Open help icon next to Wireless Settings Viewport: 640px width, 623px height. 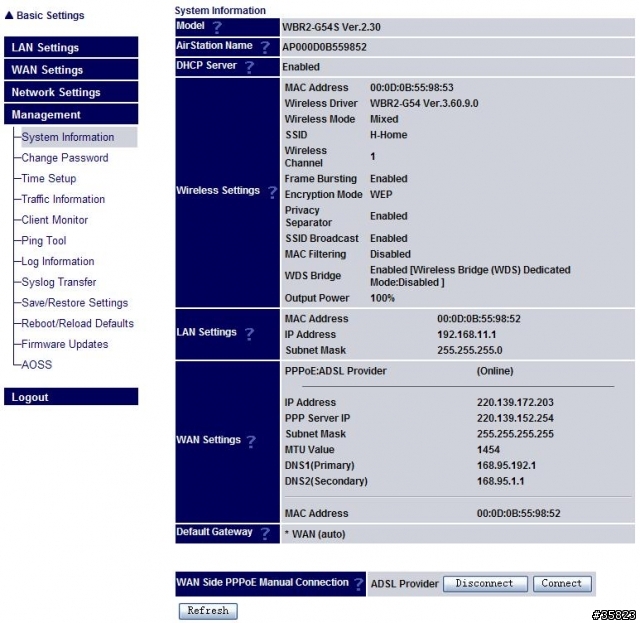pos(272,191)
